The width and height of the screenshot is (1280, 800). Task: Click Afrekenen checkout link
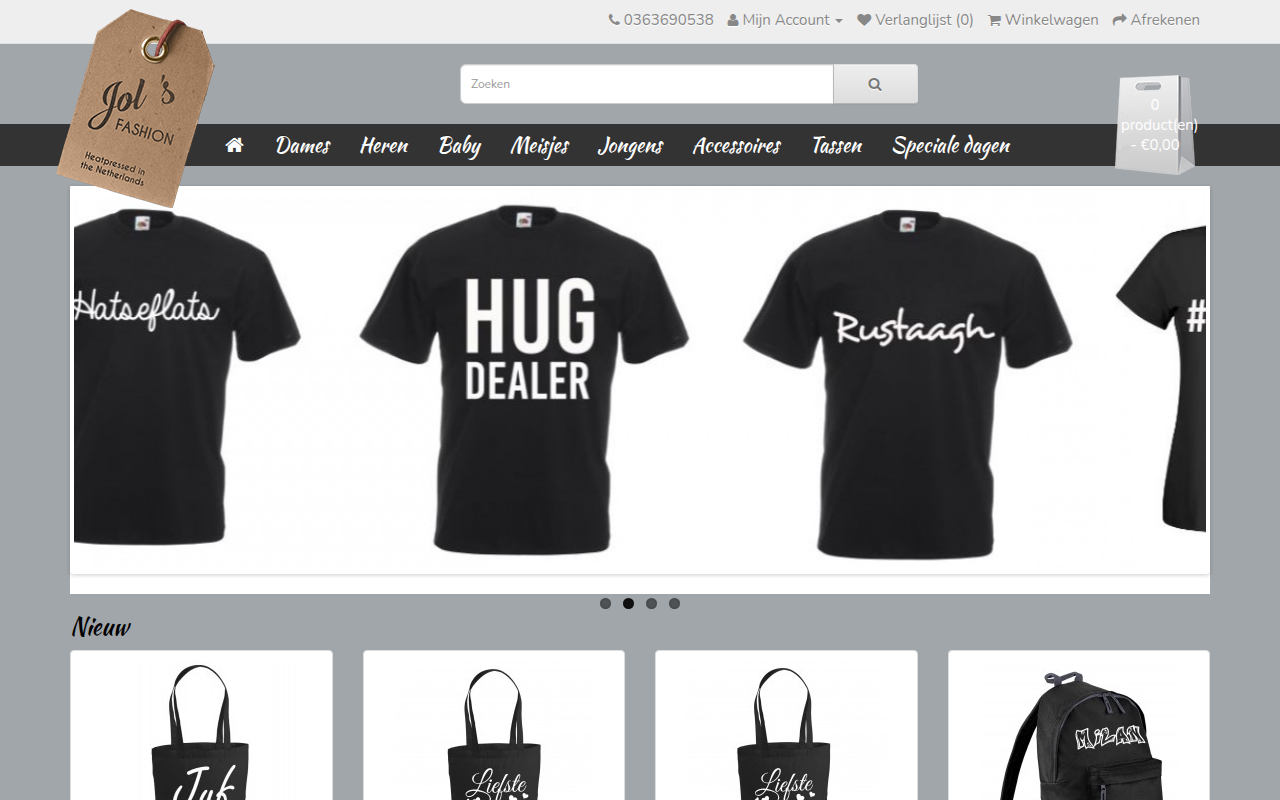[x=1156, y=20]
